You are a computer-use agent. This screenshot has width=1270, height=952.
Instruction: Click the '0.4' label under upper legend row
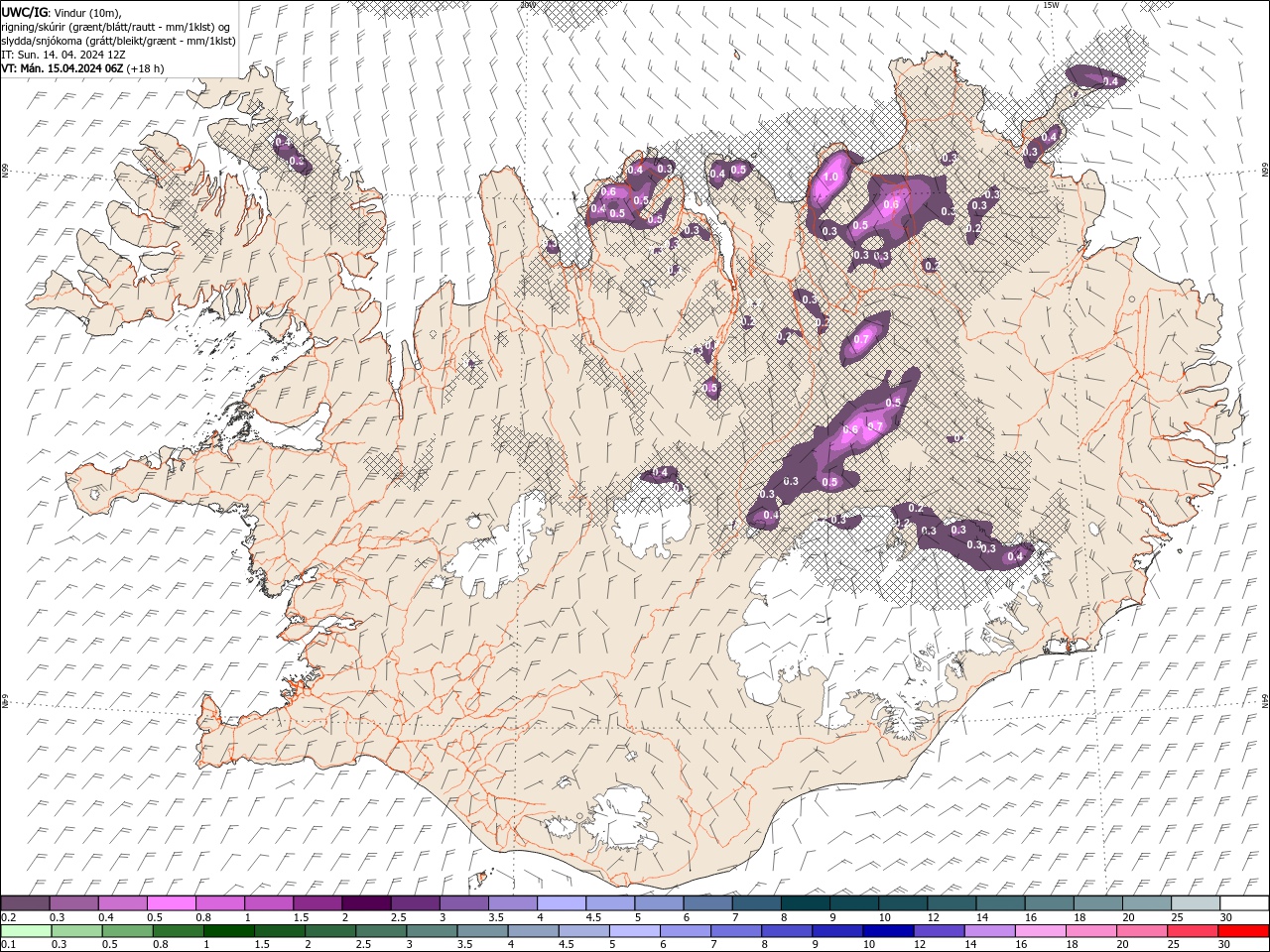click(106, 917)
